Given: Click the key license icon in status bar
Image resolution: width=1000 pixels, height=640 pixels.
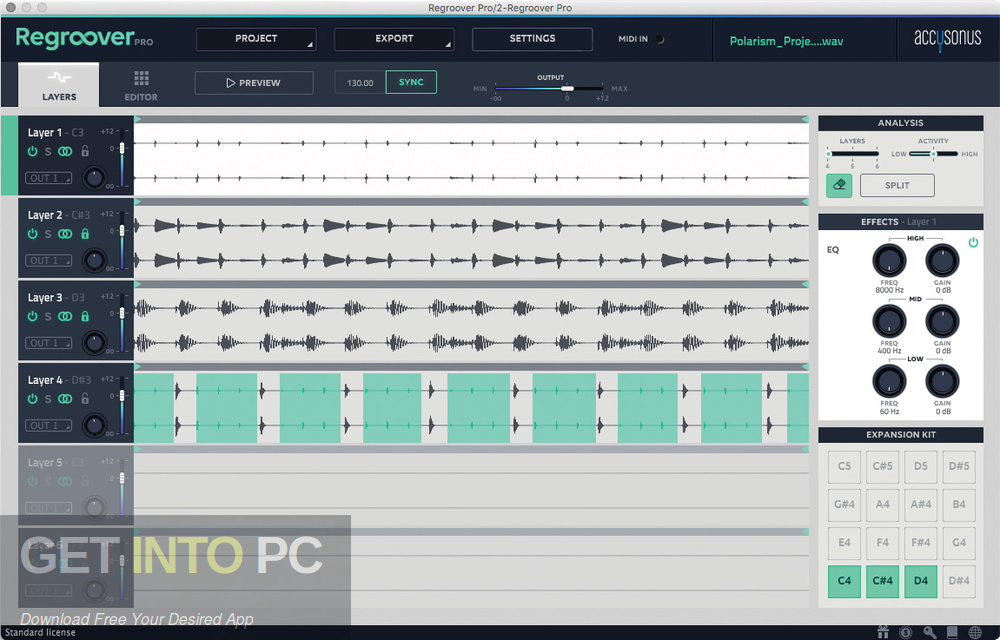Looking at the screenshot, I should 929,632.
